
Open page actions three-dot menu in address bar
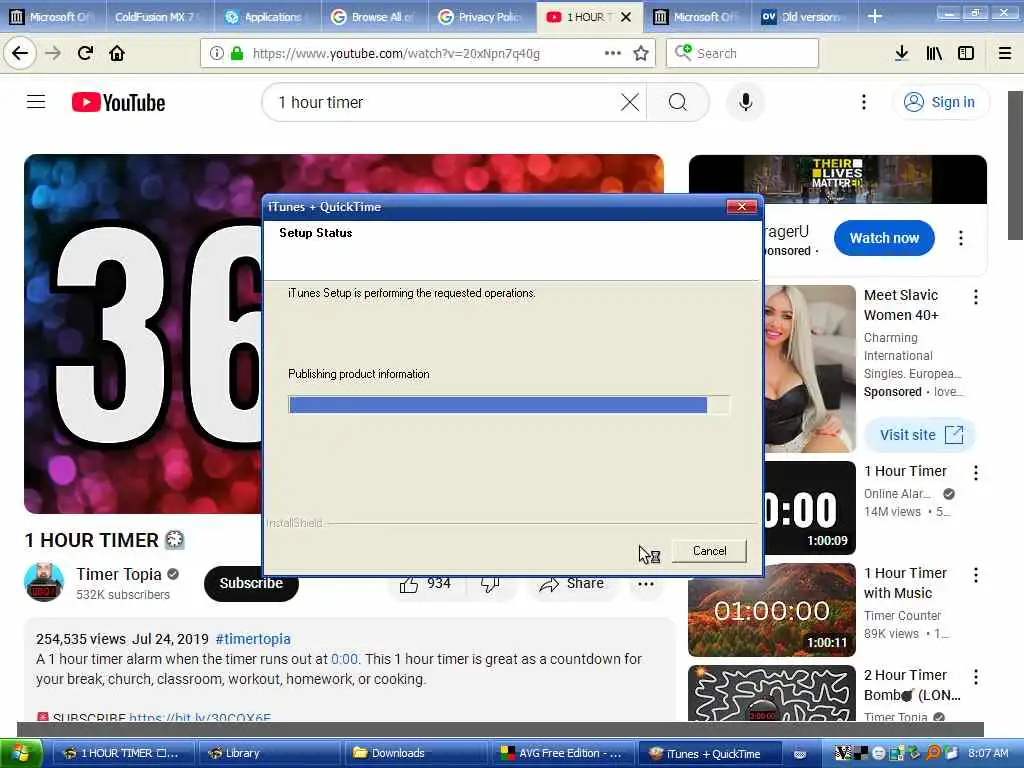click(x=613, y=53)
